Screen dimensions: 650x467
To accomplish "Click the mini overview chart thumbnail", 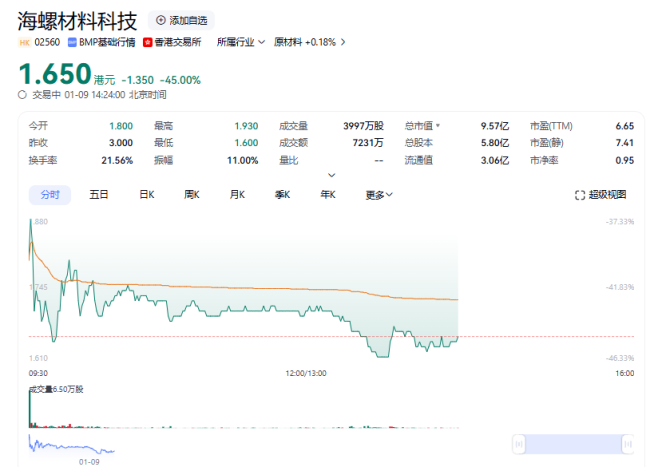I will pyautogui.click(x=72, y=445).
